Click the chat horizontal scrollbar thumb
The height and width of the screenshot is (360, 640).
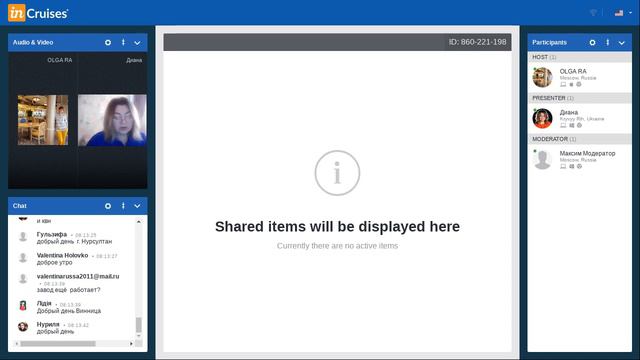point(58,344)
